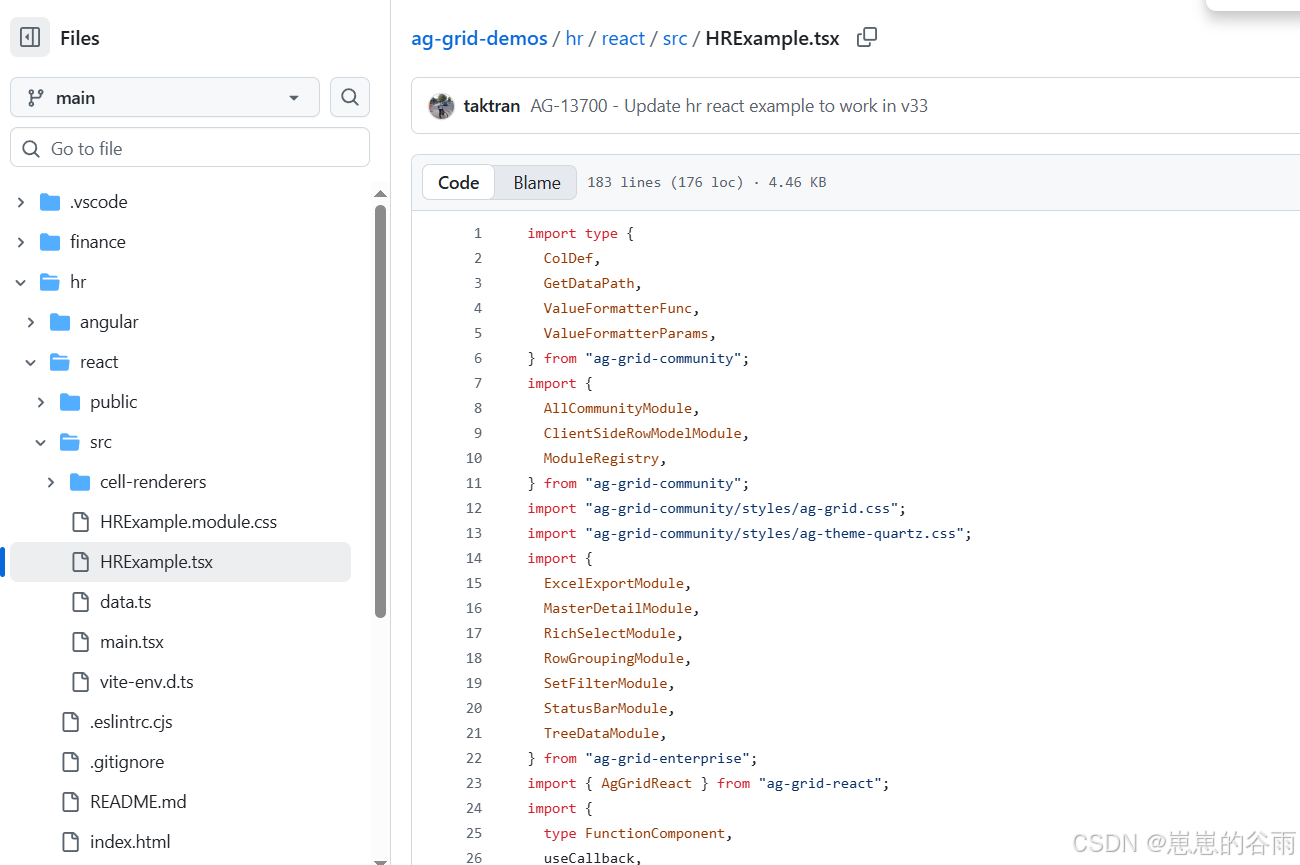Expand the finance folder chevron
The width and height of the screenshot is (1300, 865).
[x=21, y=242]
